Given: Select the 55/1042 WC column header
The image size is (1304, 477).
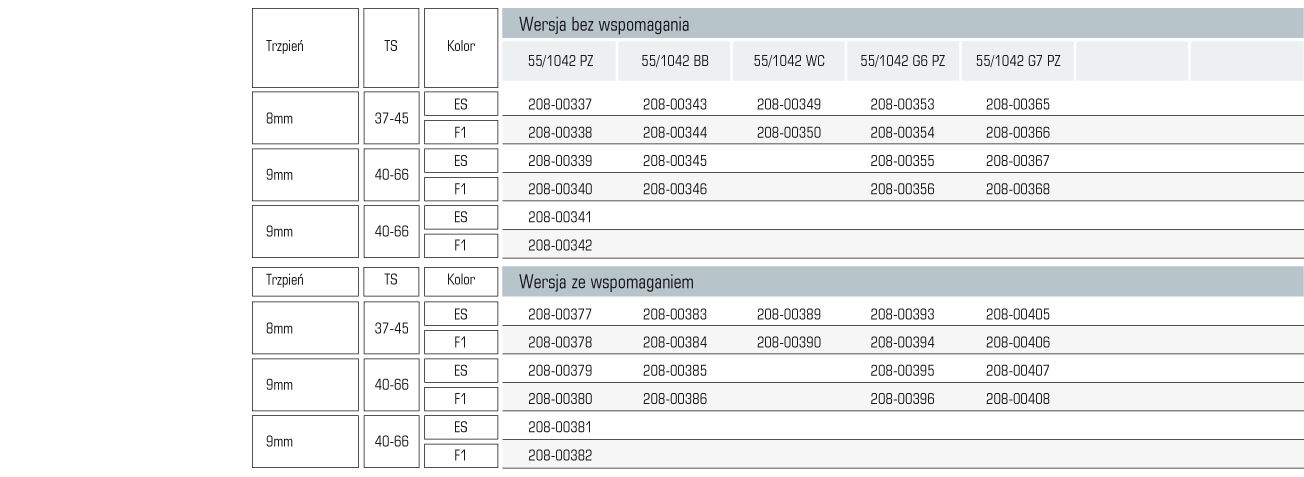Looking at the screenshot, I should click(x=790, y=62).
